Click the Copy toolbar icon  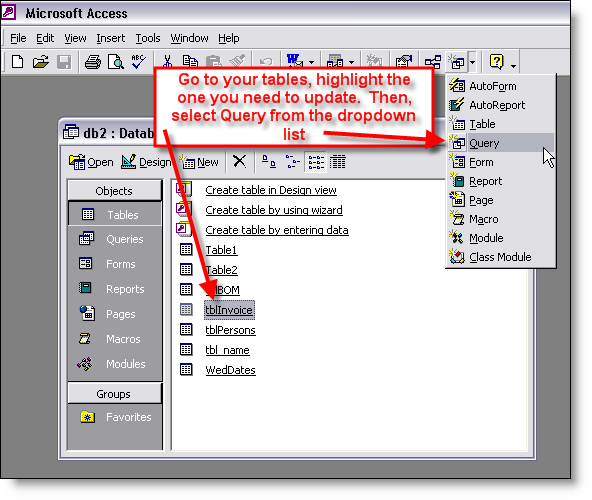coord(190,62)
